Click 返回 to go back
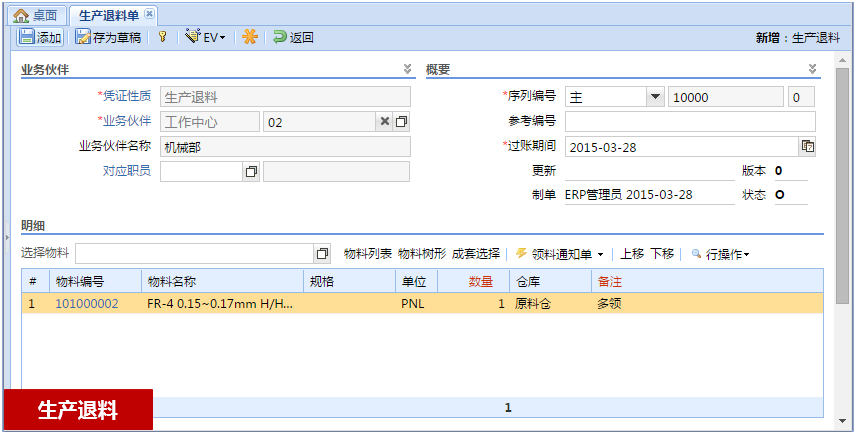This screenshot has width=856, height=434. pos(293,37)
